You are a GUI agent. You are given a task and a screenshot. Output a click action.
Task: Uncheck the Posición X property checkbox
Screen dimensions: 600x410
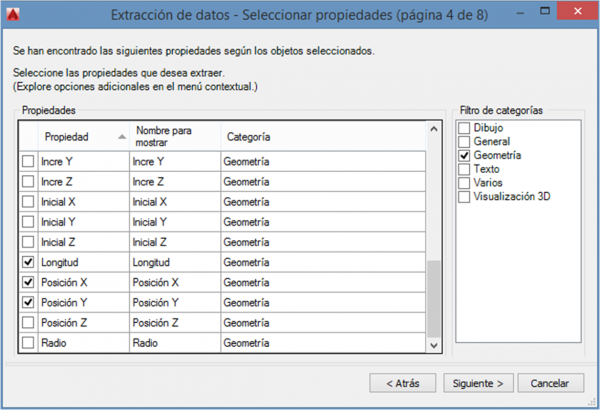[x=28, y=282]
